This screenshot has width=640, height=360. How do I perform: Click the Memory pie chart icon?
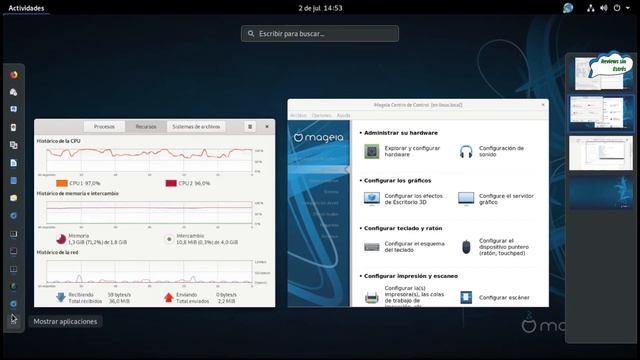[x=61, y=239]
